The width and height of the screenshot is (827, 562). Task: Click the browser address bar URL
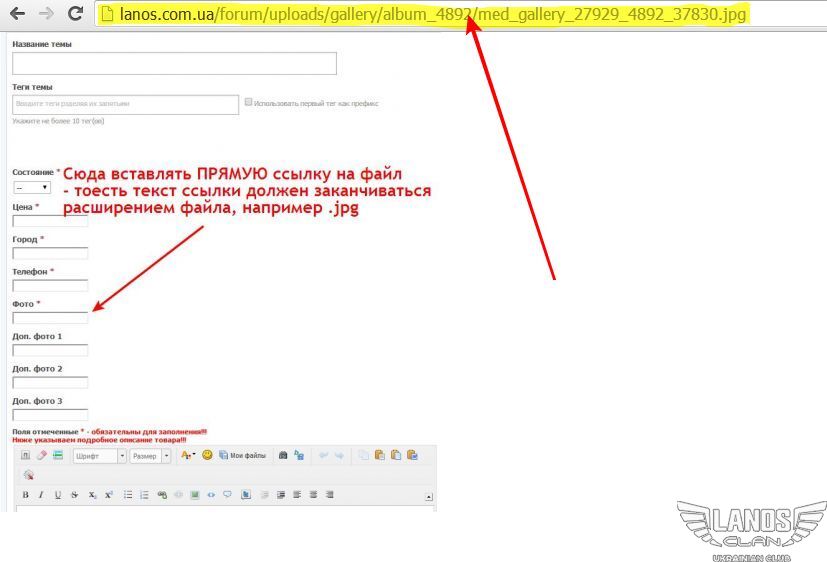(x=430, y=14)
